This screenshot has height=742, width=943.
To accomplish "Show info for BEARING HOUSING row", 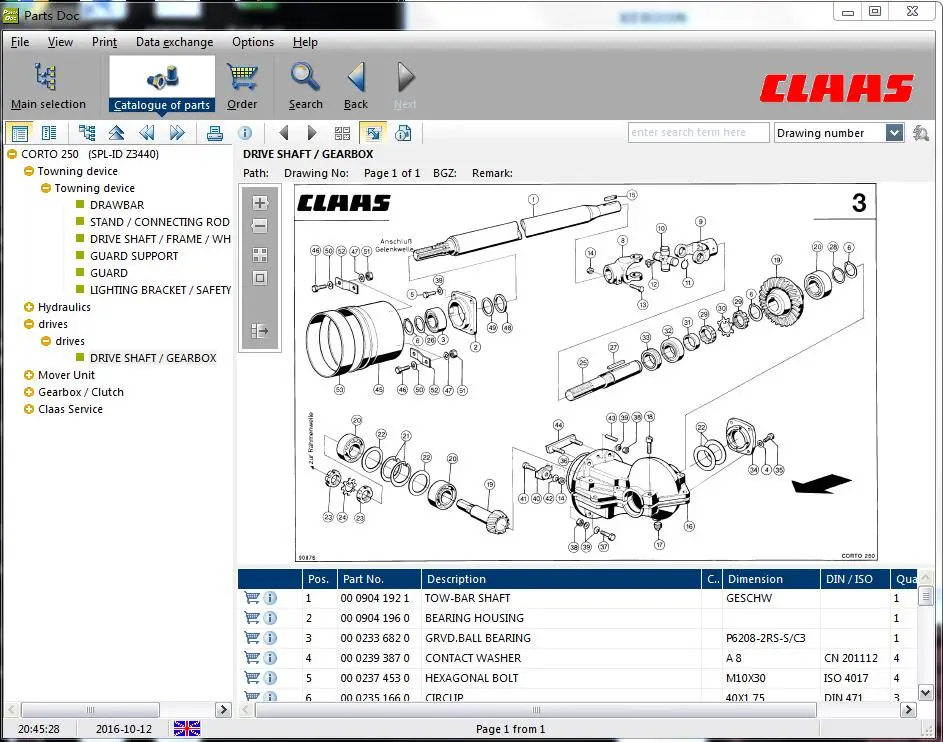I will pyautogui.click(x=271, y=618).
